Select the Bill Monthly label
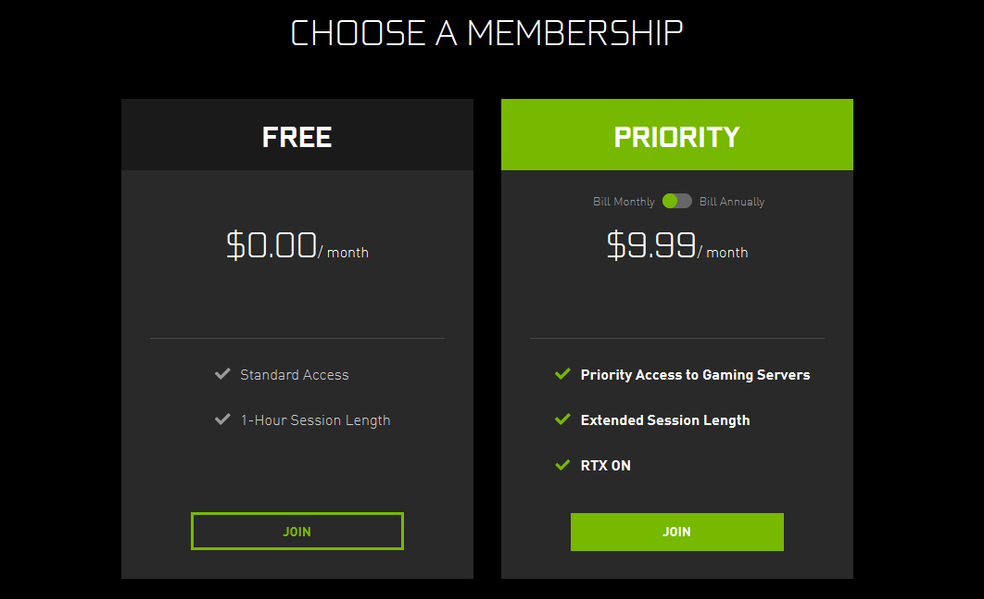 click(x=623, y=202)
